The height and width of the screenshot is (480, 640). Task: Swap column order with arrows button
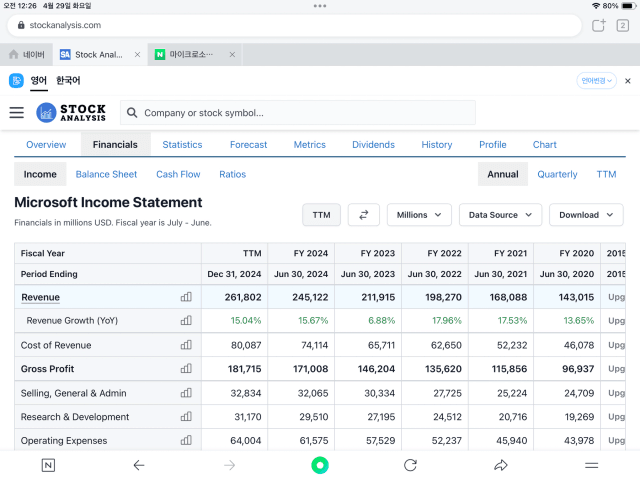point(364,215)
